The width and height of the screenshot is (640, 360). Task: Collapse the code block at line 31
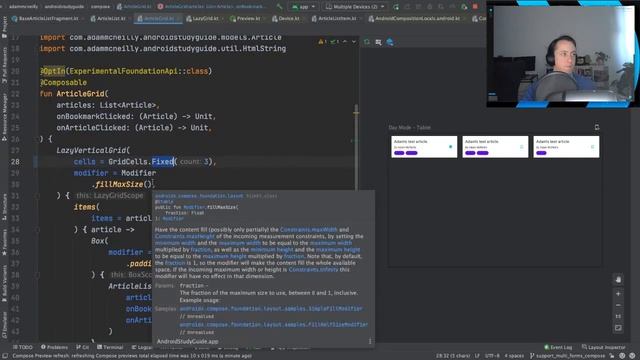37,196
